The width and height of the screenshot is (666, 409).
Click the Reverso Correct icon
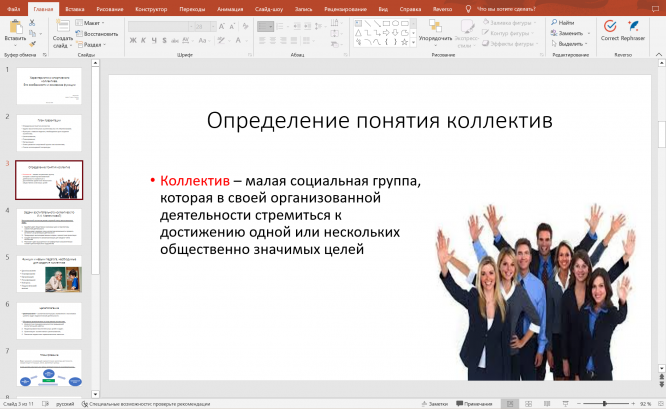[609, 26]
